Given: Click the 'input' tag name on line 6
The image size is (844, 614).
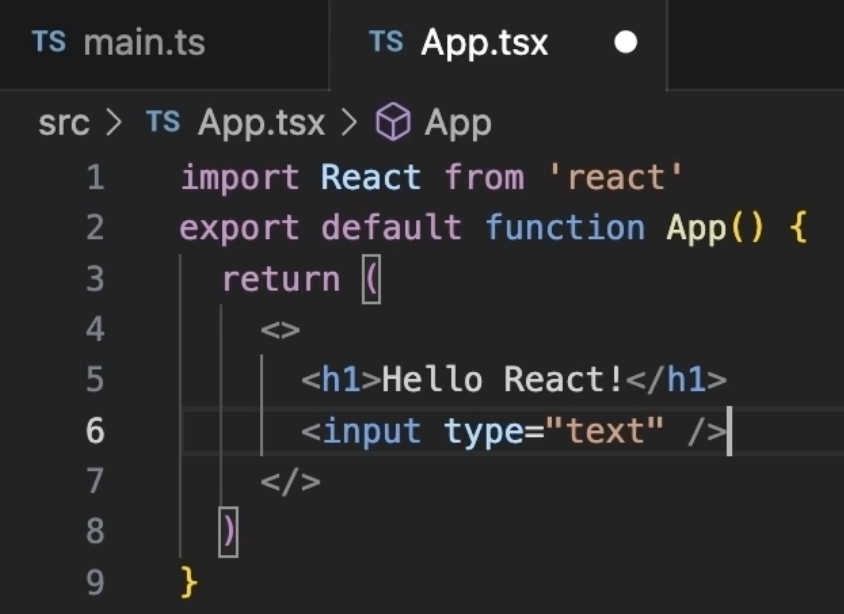Looking at the screenshot, I should pyautogui.click(x=372, y=432).
